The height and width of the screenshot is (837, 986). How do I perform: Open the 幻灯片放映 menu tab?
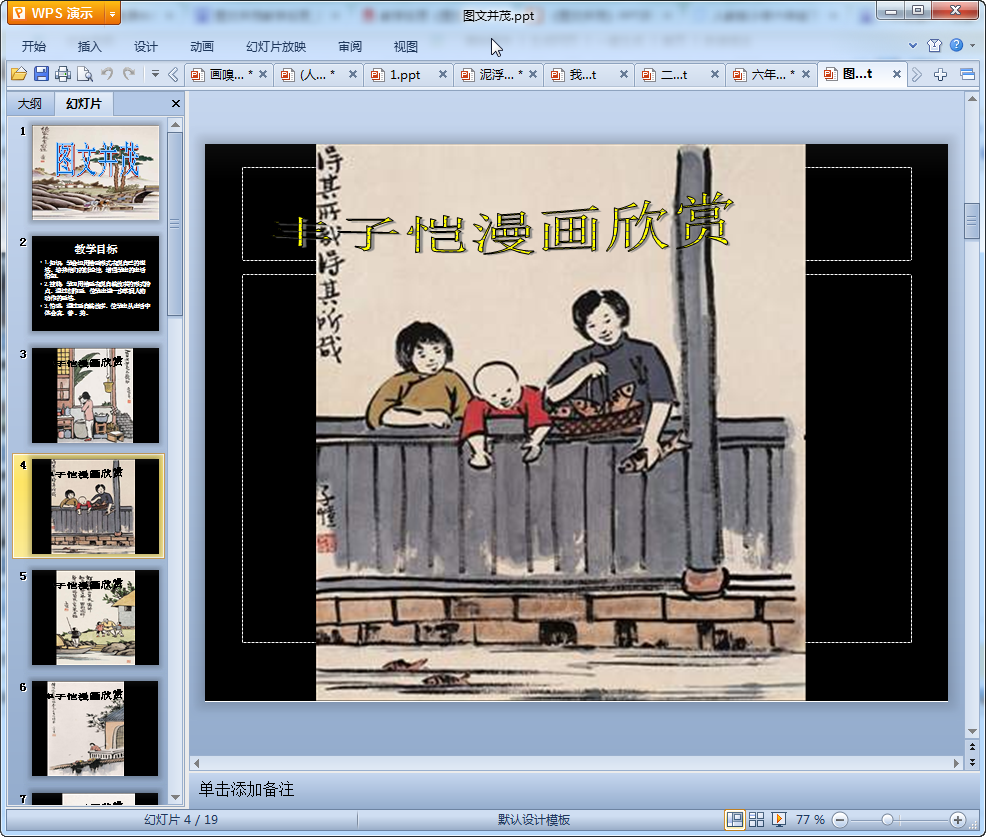[275, 47]
